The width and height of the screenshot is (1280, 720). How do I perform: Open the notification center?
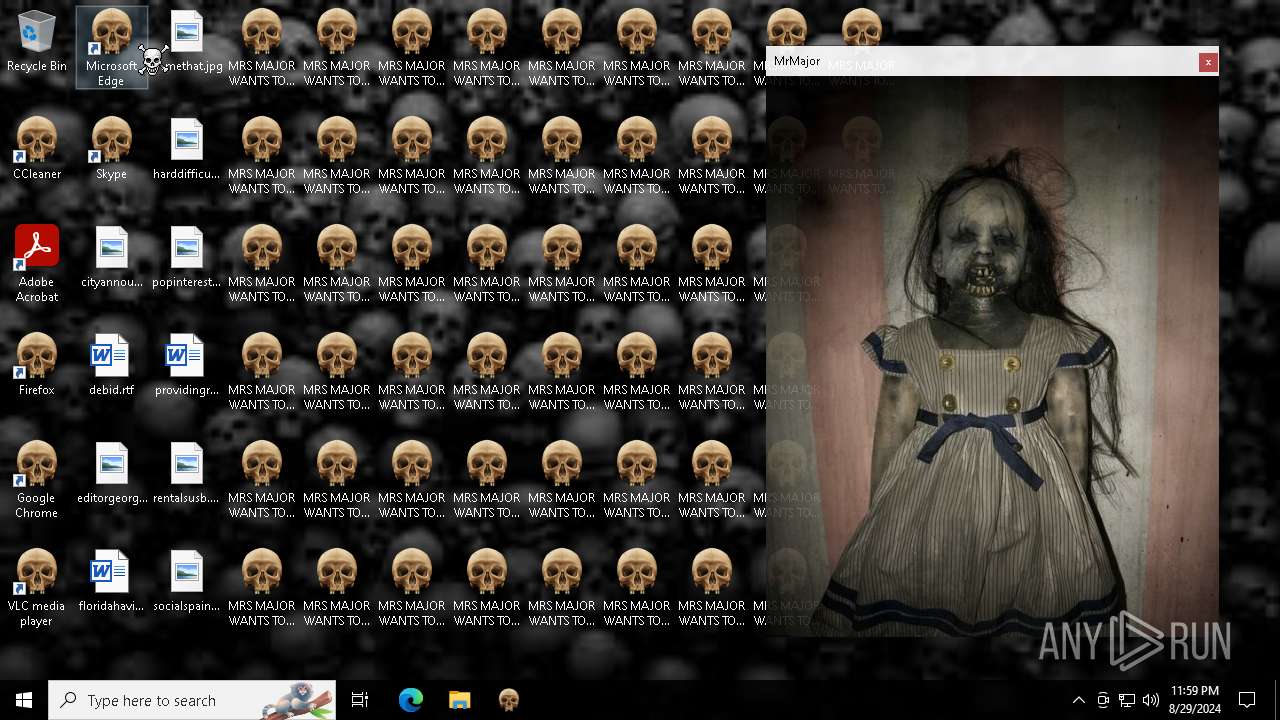click(1247, 700)
